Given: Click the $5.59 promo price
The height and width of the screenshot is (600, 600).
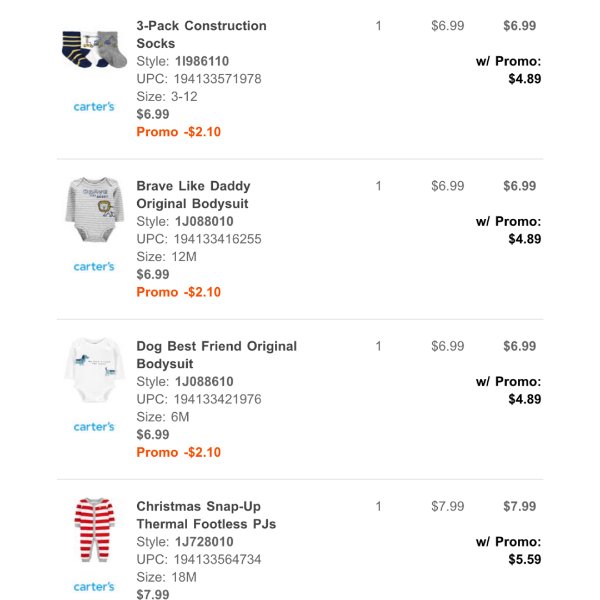Looking at the screenshot, I should pyautogui.click(x=525, y=559).
